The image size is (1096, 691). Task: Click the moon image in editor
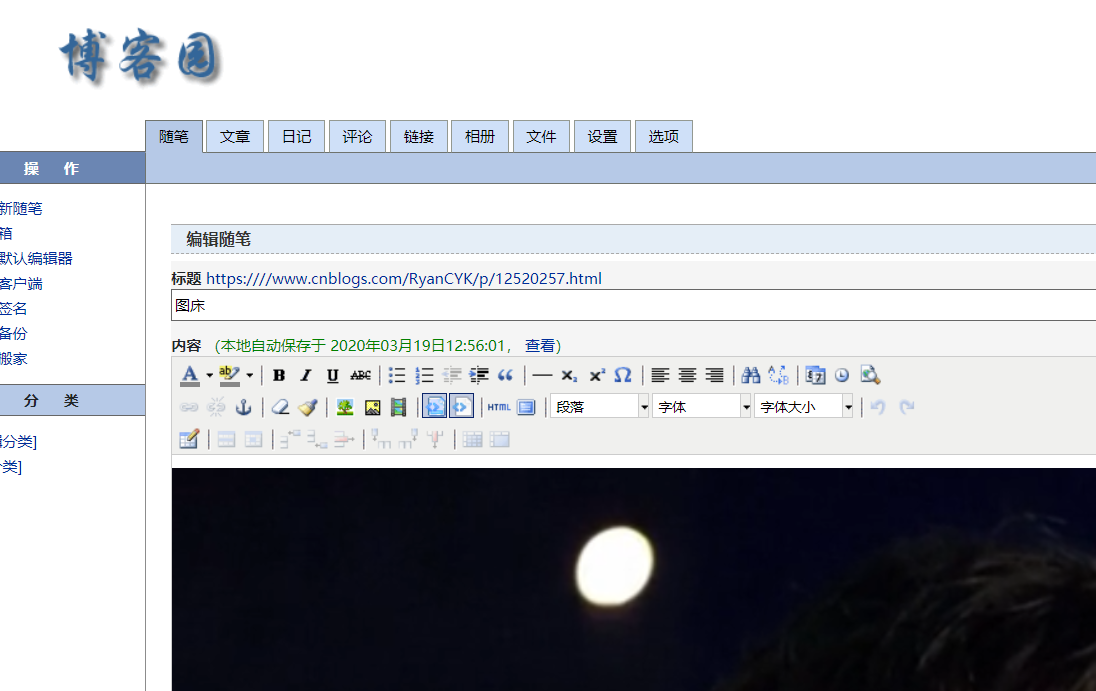[614, 566]
